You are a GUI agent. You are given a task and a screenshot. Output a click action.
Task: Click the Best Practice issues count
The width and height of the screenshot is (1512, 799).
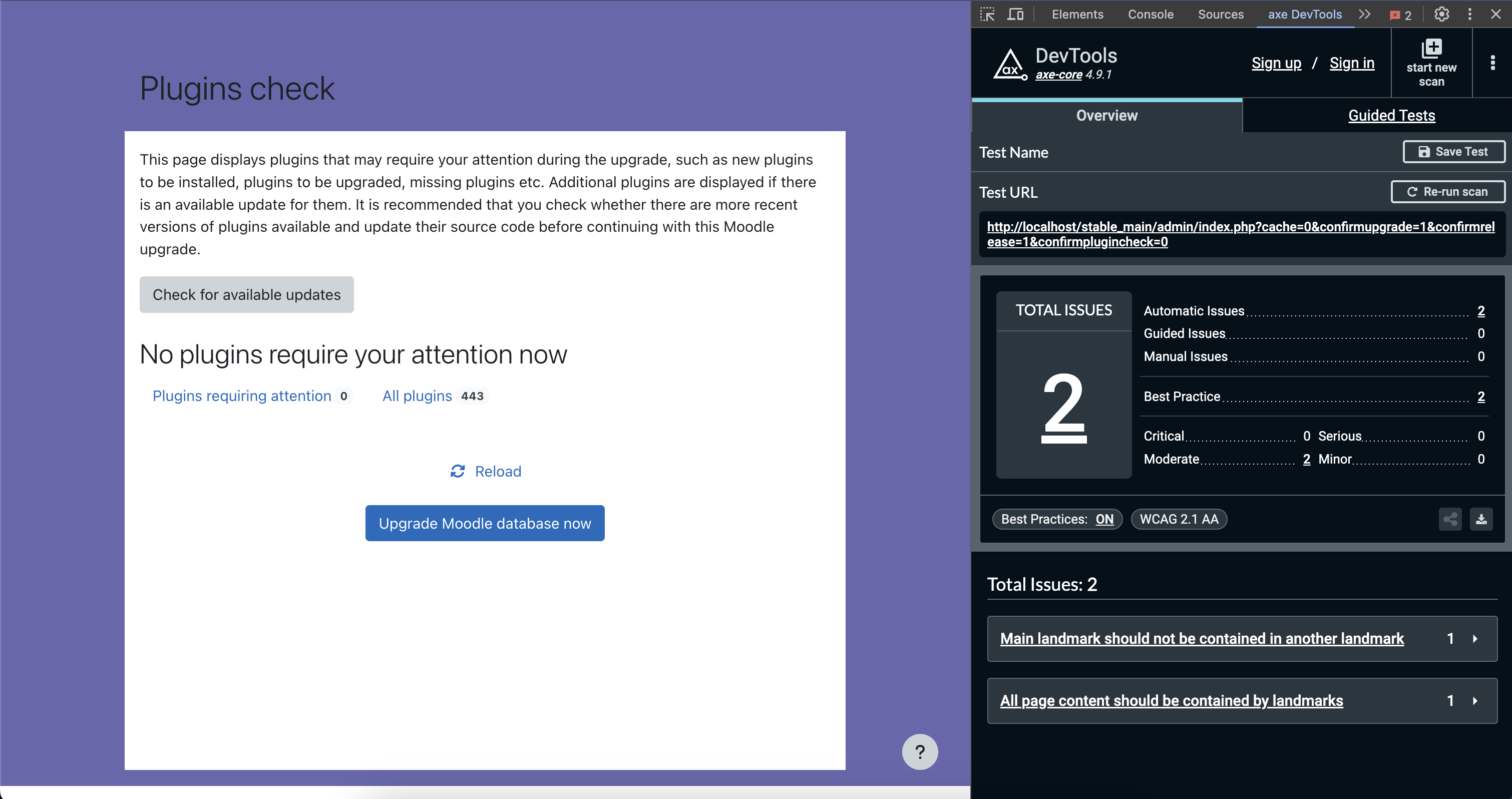1481,397
